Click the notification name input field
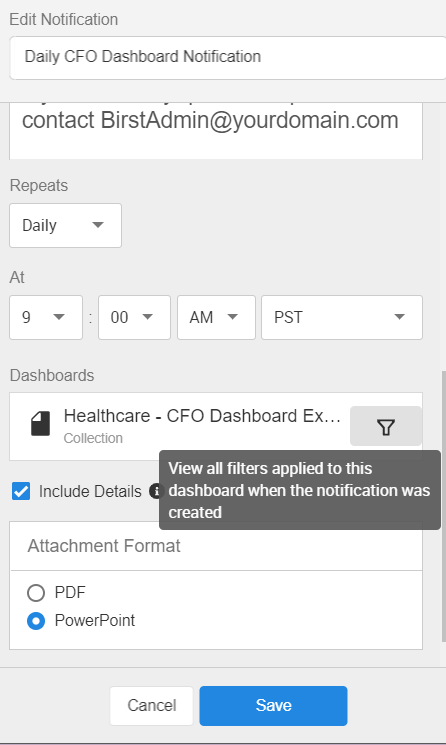Screen dimensions: 446x745 [228, 57]
